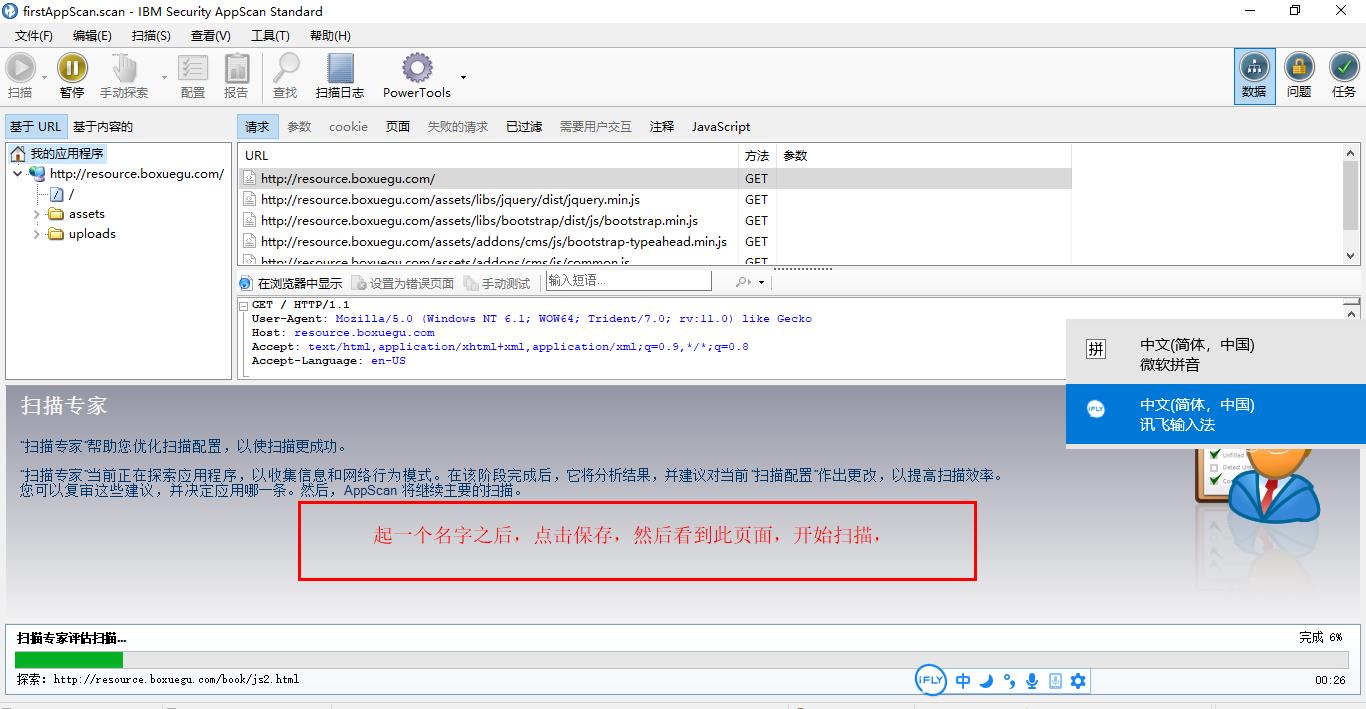Collapse the http://resource.boxuegu.com/ tree node
The image size is (1366, 709).
point(18,174)
